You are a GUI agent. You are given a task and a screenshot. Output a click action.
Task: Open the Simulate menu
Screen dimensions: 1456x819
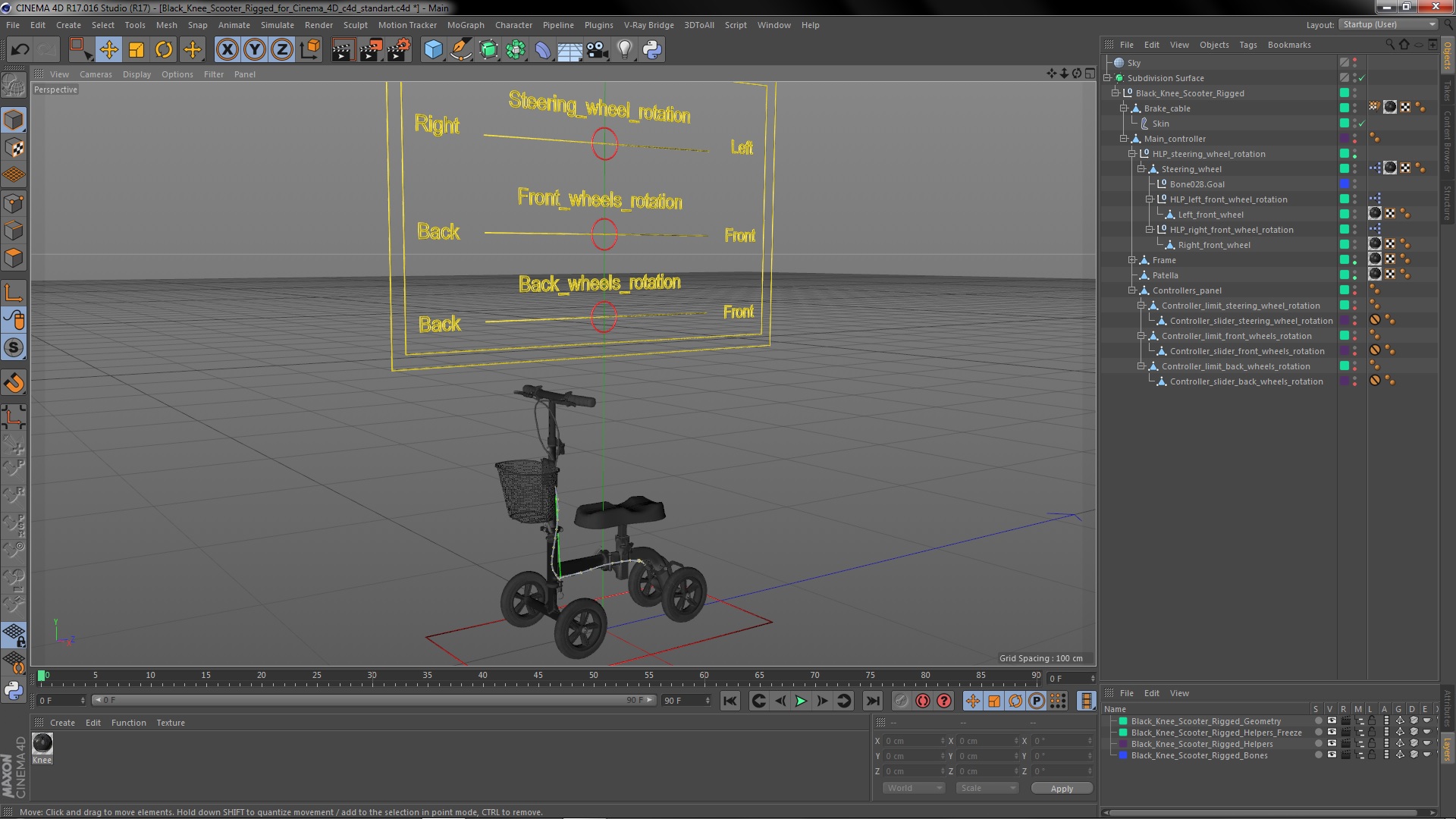tap(278, 25)
